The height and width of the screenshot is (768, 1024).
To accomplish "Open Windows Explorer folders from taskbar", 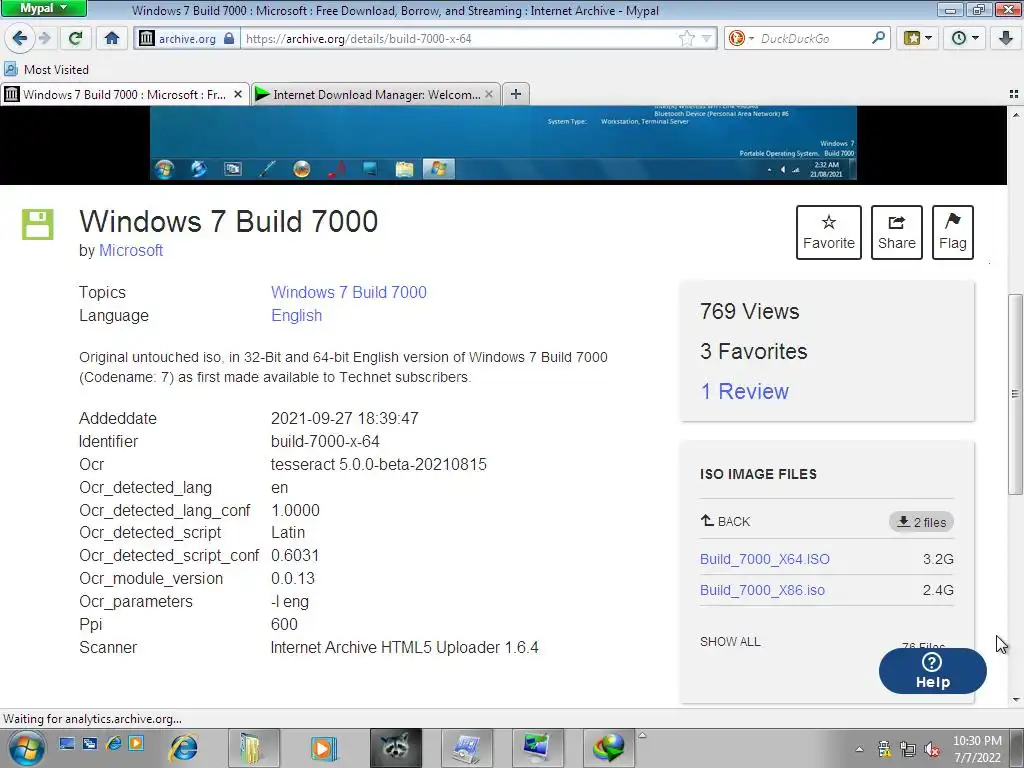I will coord(253,748).
